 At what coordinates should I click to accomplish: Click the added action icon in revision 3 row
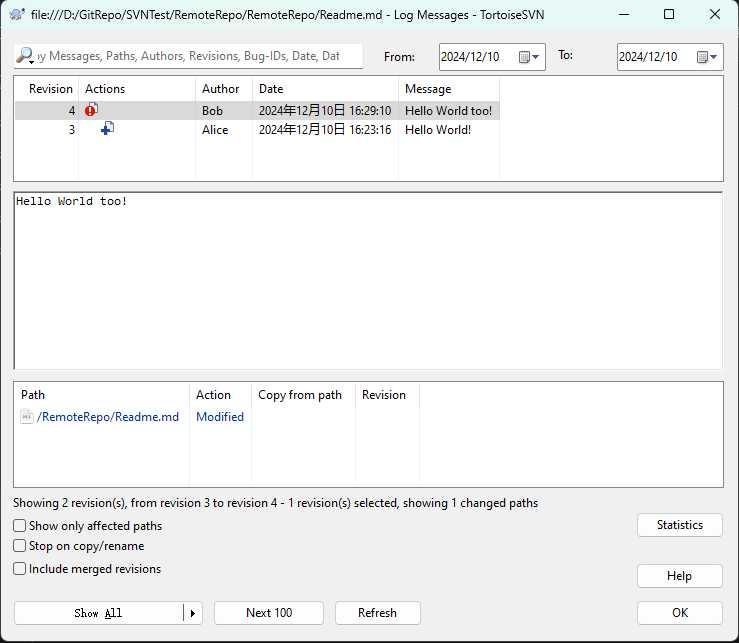(x=107, y=128)
